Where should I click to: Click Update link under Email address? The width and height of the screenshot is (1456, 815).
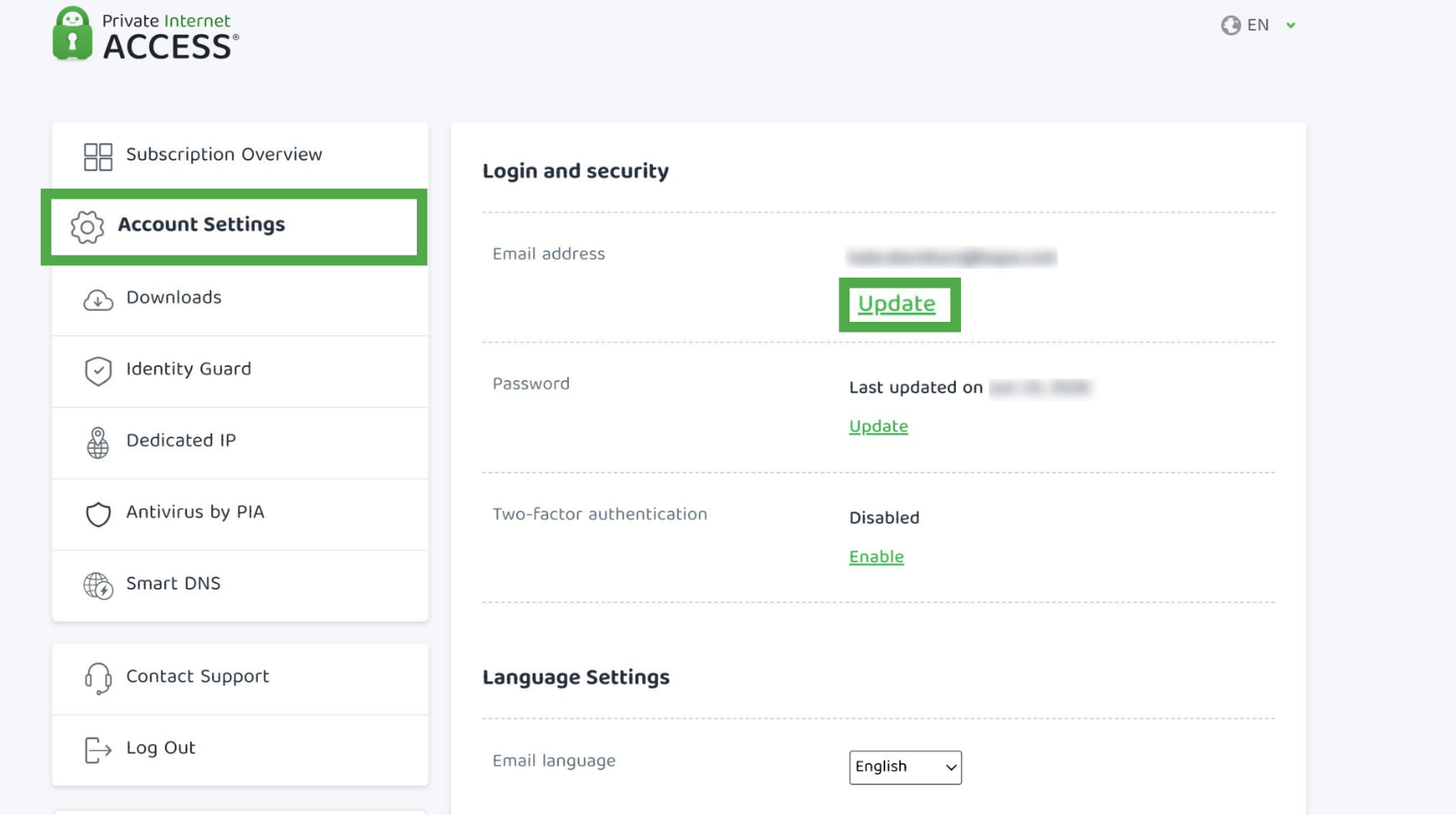(x=897, y=304)
